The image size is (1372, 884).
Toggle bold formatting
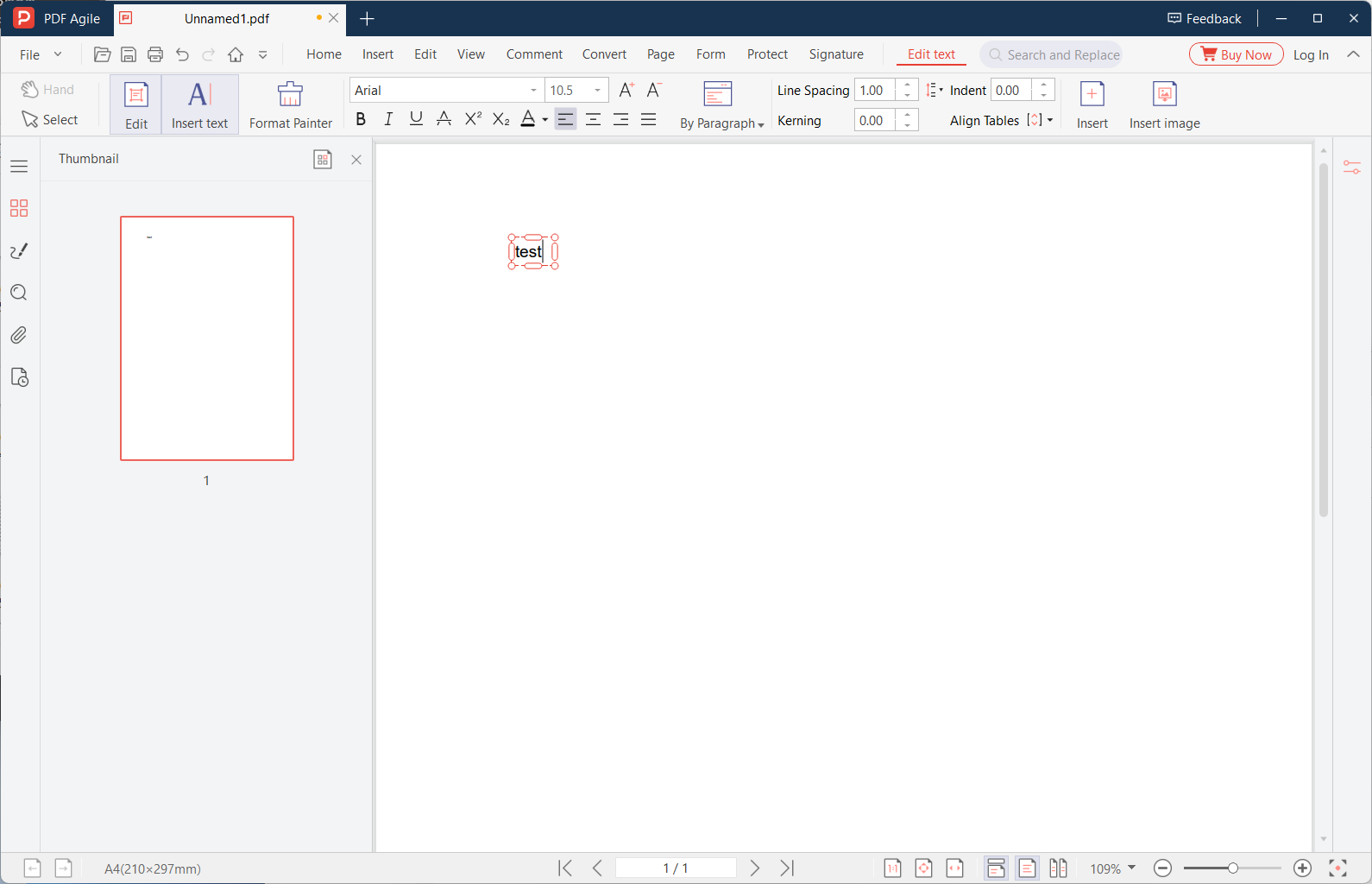click(361, 119)
